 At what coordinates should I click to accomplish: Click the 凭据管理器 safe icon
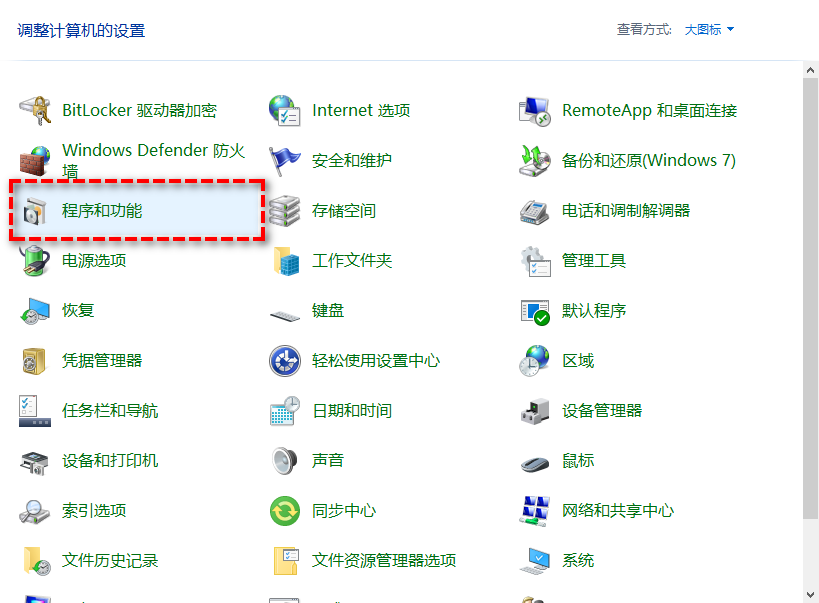tap(35, 361)
